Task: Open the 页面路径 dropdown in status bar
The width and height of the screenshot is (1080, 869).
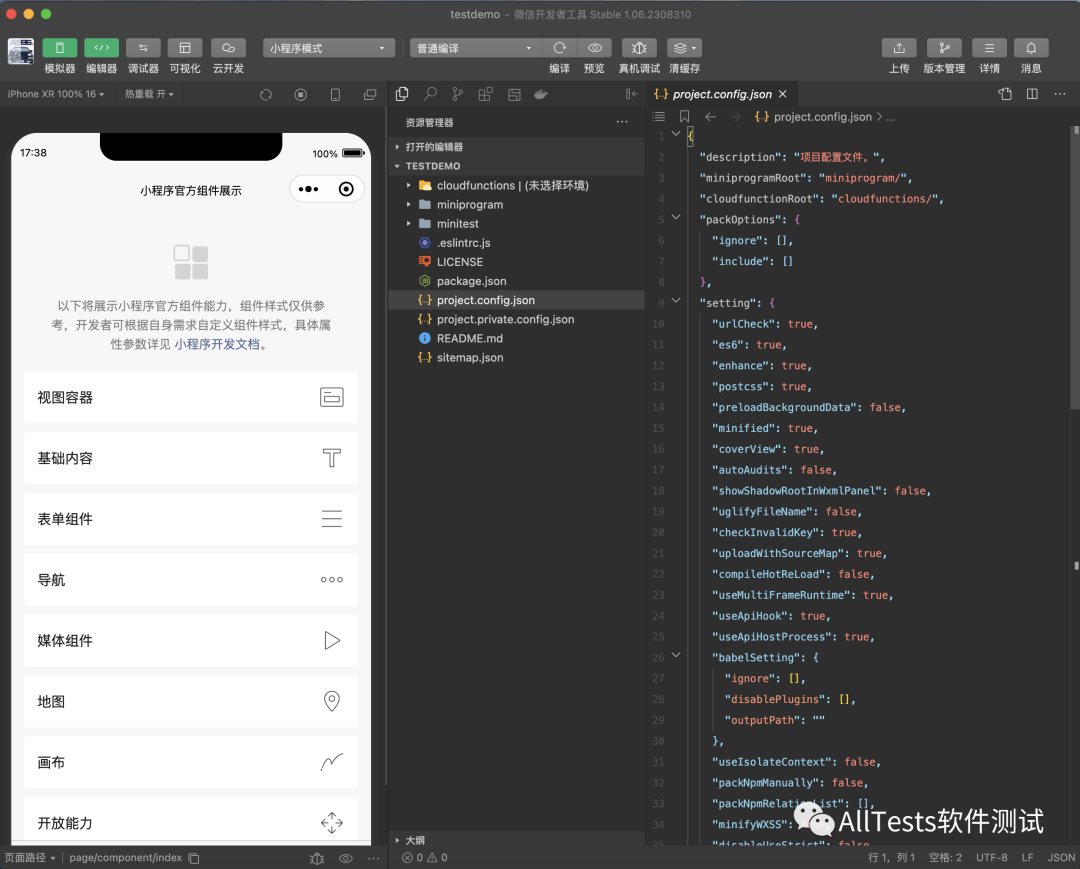Action: click(x=30, y=857)
